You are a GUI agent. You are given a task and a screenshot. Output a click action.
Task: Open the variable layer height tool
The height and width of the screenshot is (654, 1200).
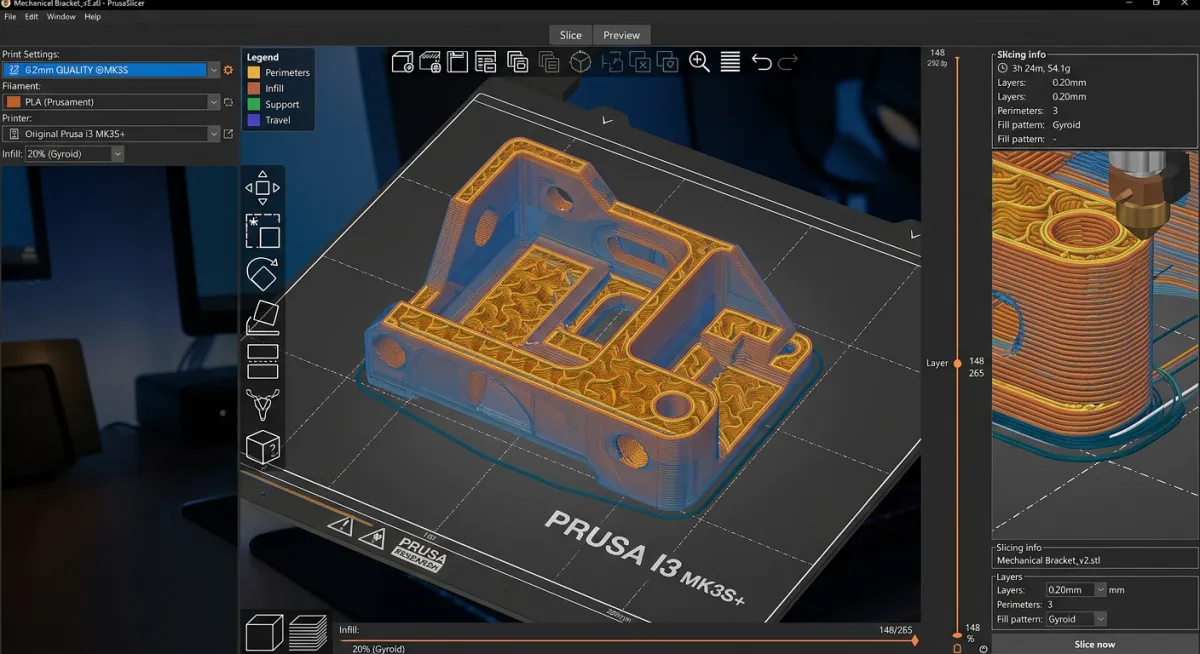(x=730, y=62)
